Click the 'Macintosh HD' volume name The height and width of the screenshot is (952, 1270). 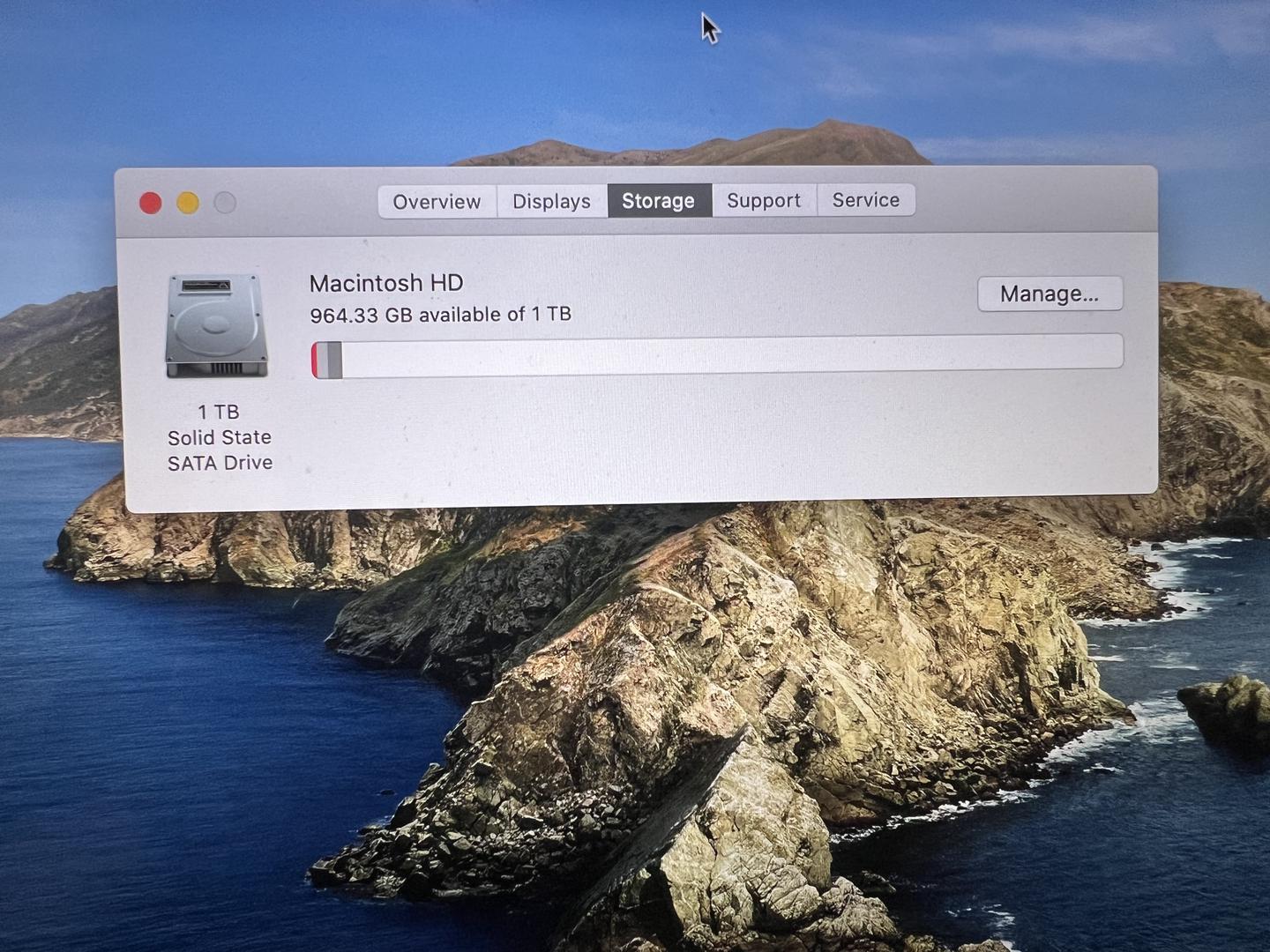386,283
